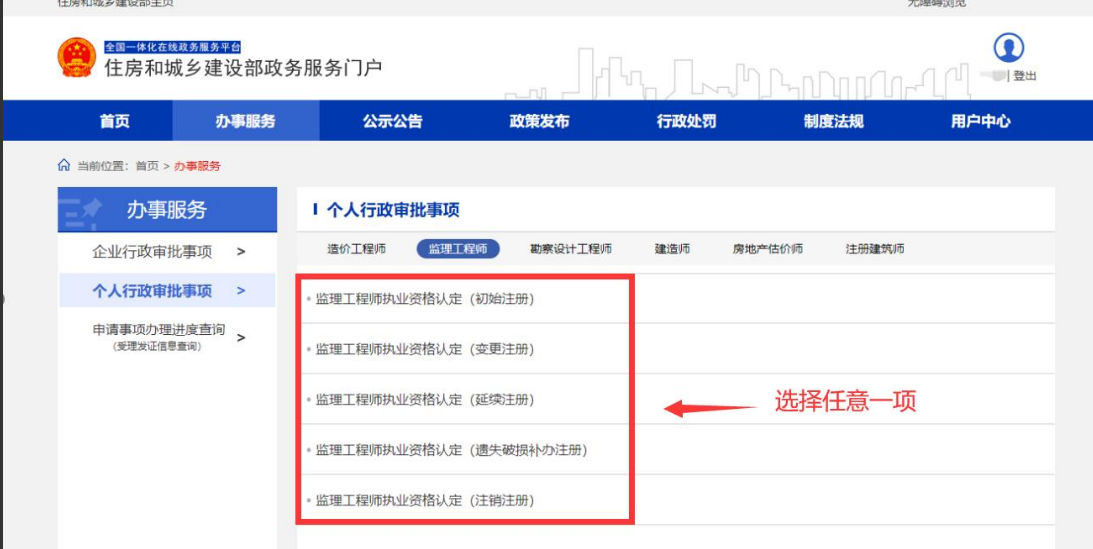Open the 行政处罚 navigation item

(x=686, y=121)
